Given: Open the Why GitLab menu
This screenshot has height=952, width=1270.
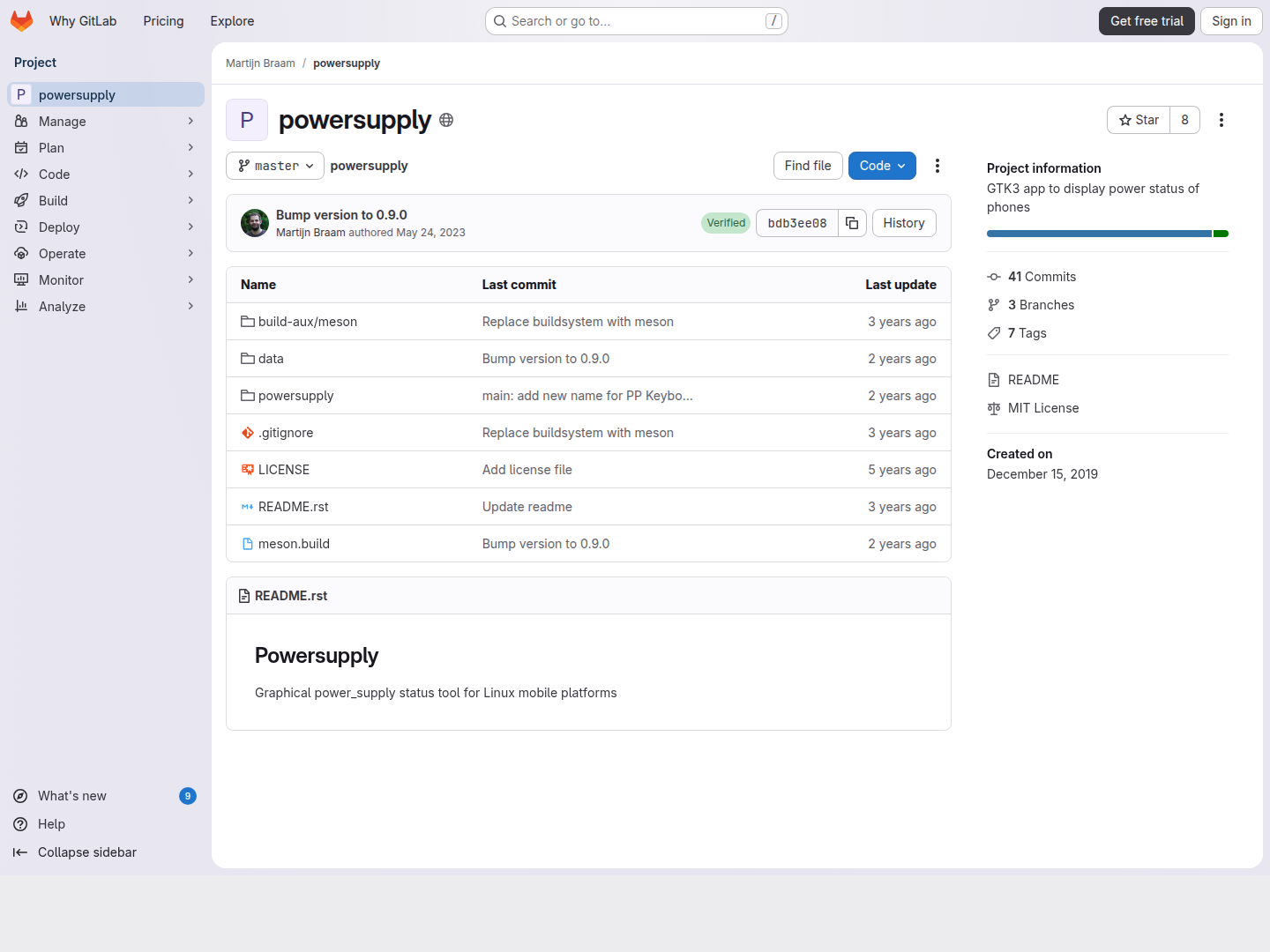Looking at the screenshot, I should point(83,21).
